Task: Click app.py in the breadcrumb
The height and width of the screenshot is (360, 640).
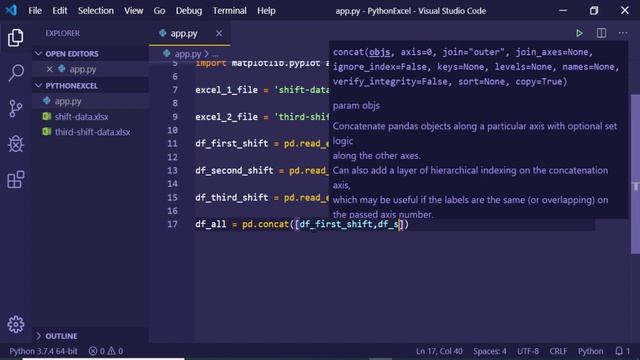Action: pos(187,53)
